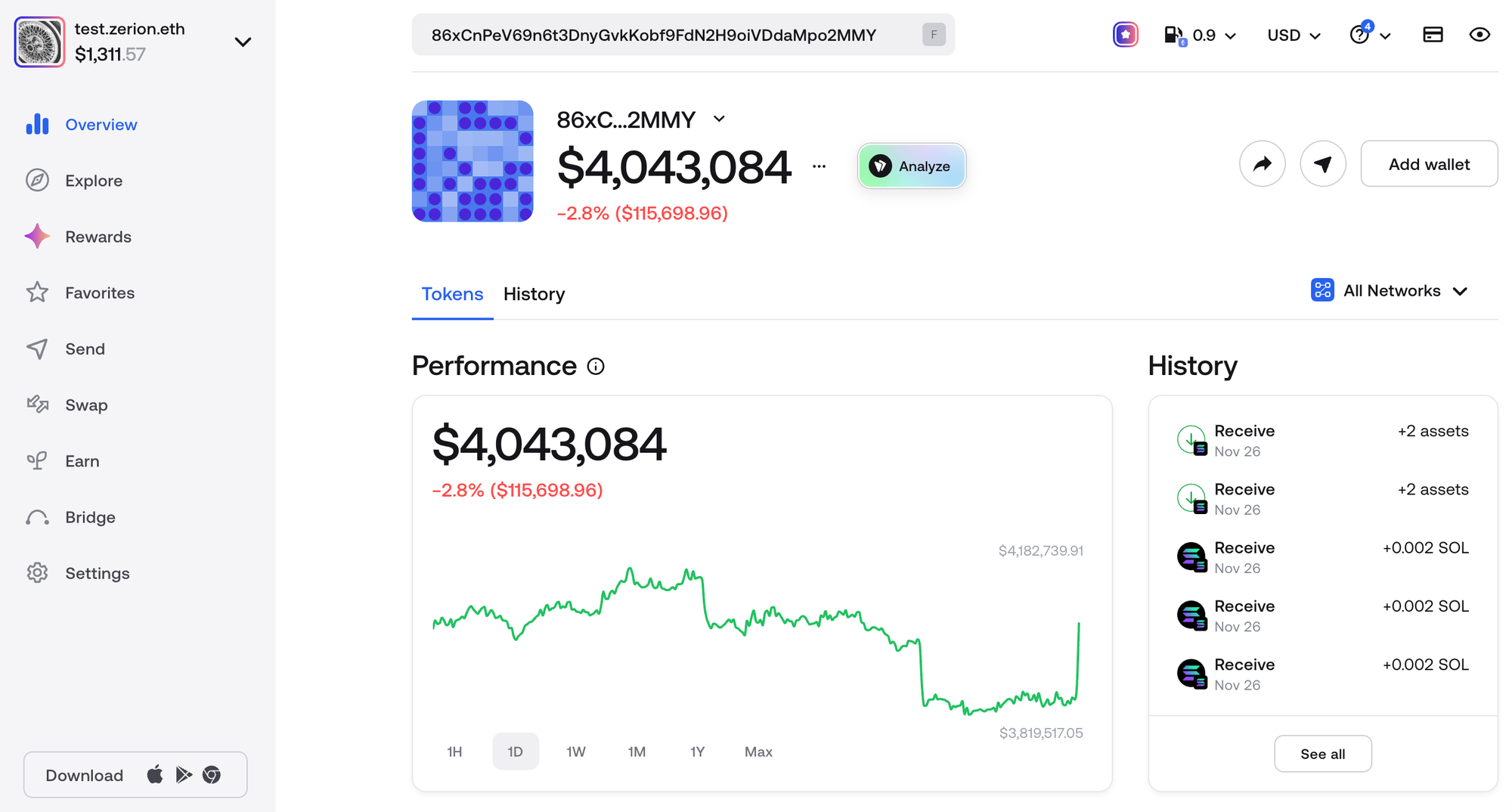
Task: Switch to the History tab
Action: pyautogui.click(x=534, y=294)
